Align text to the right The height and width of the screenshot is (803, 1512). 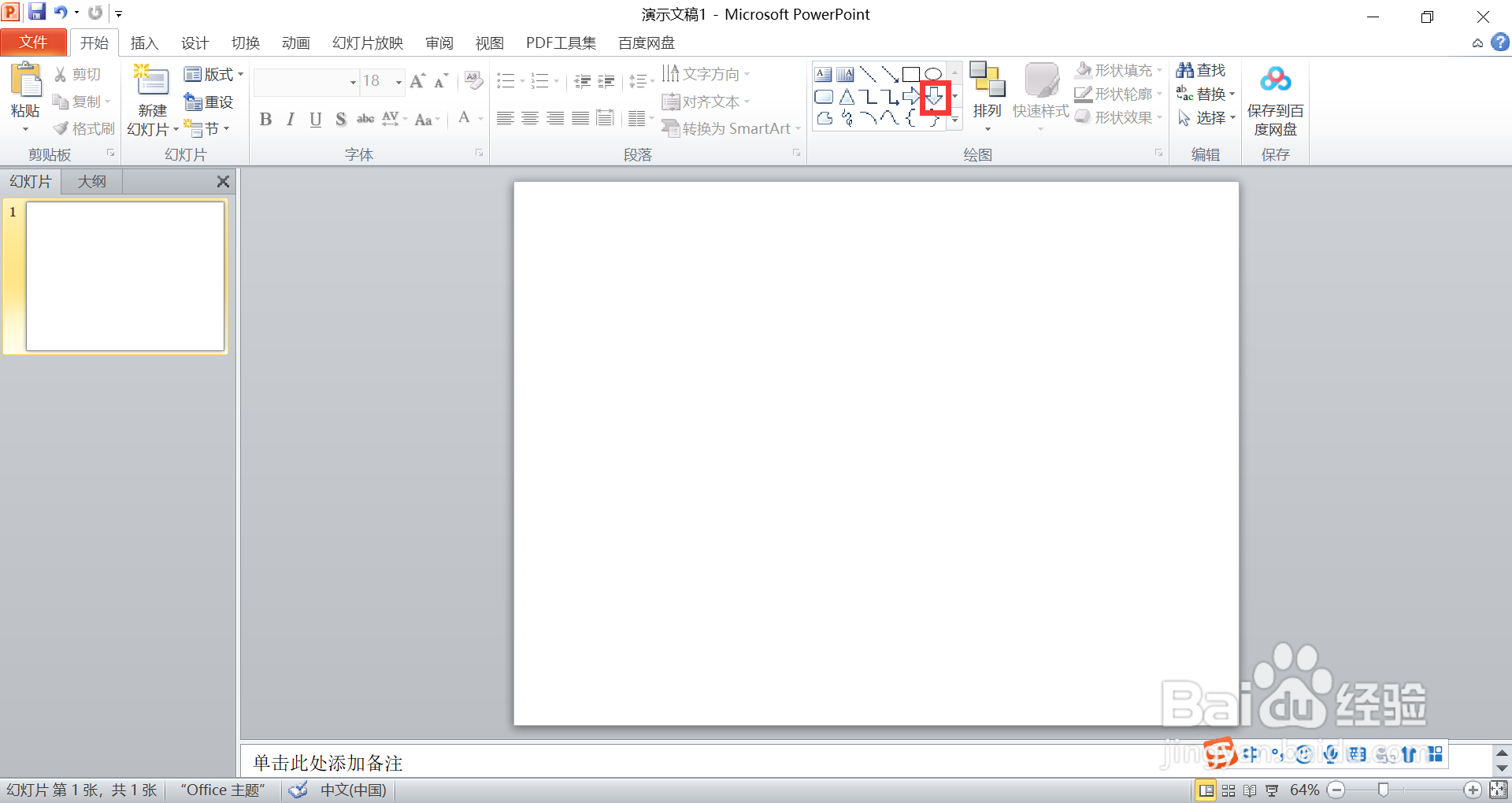[555, 119]
